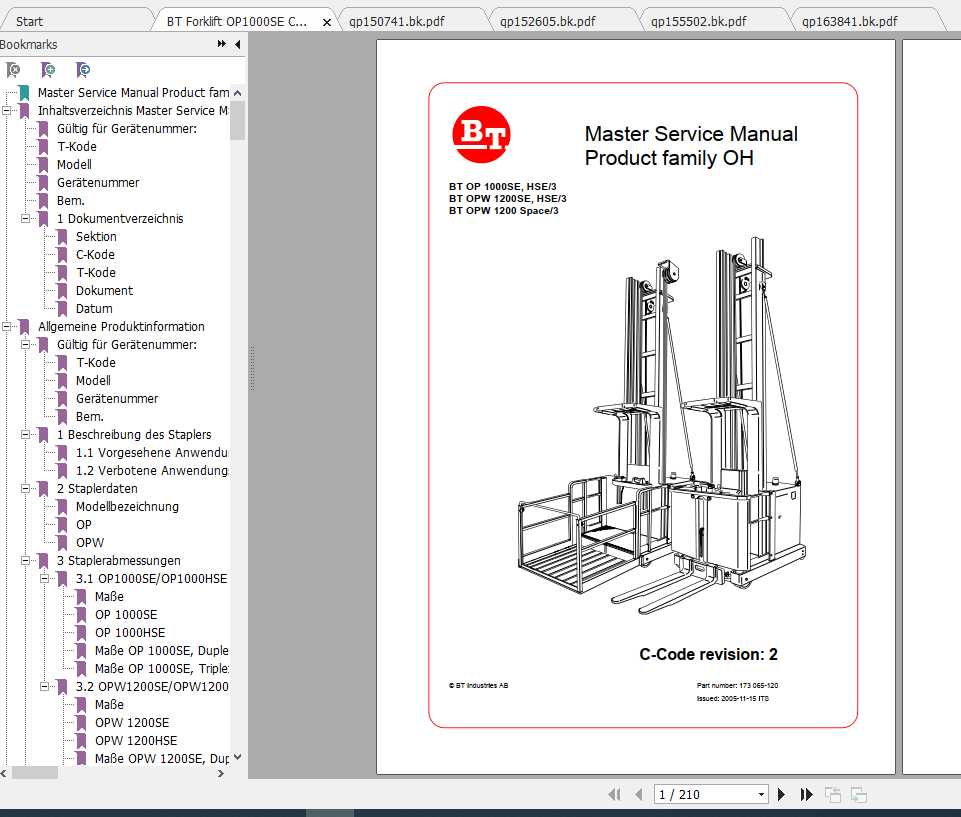961x817 pixels.
Task: Click the add new bookmark icon
Action: point(47,70)
